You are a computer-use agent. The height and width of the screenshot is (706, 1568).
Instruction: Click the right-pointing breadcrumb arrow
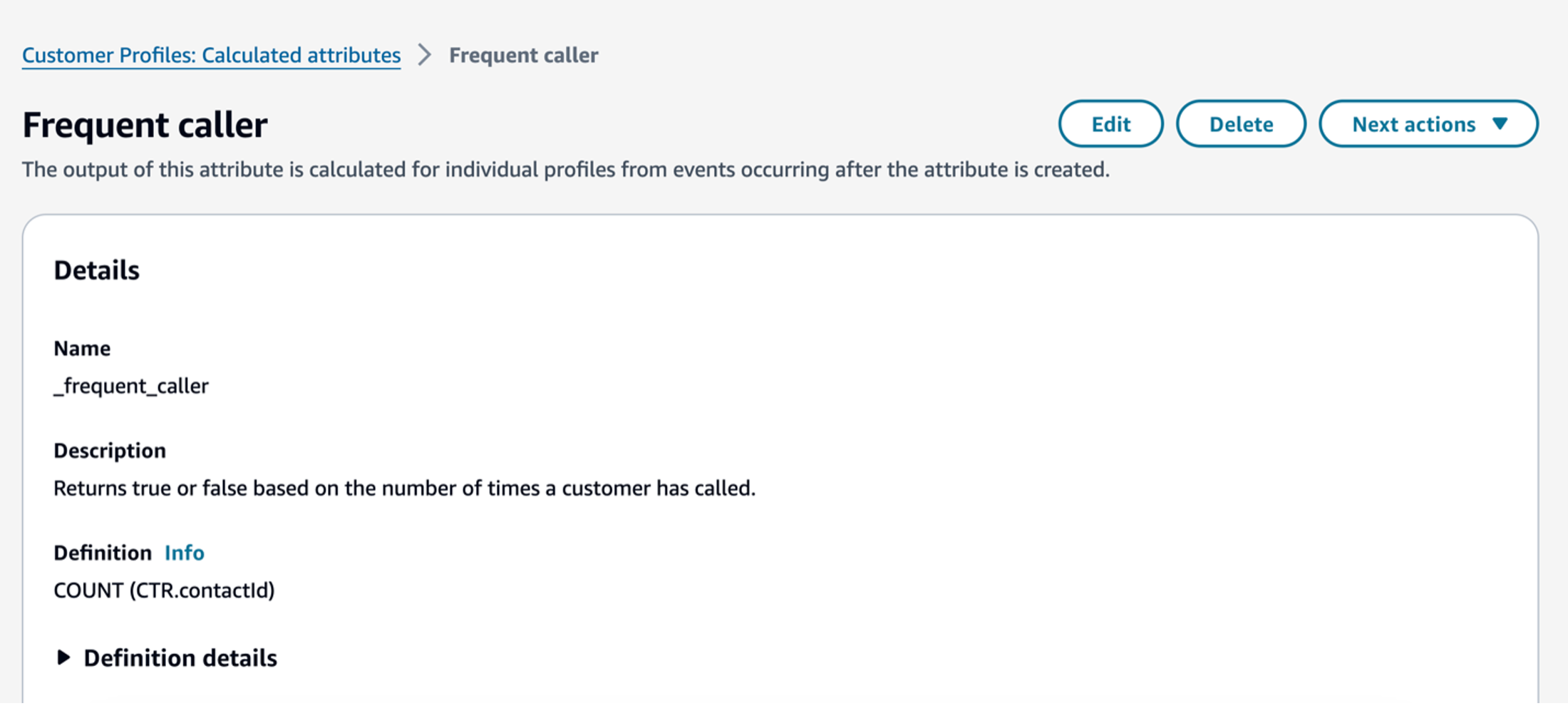tap(425, 55)
